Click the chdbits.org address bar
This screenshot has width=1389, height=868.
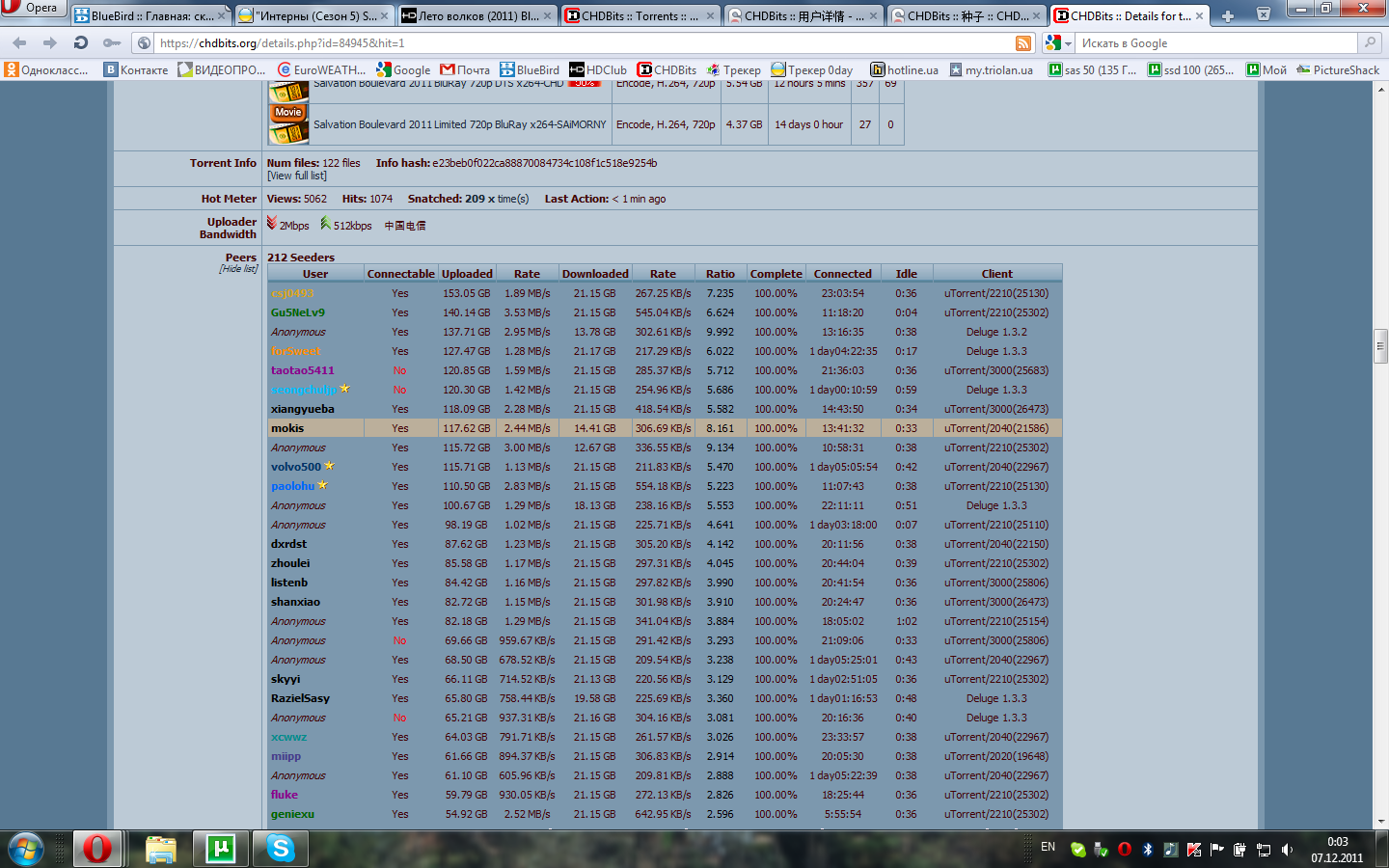click(585, 43)
